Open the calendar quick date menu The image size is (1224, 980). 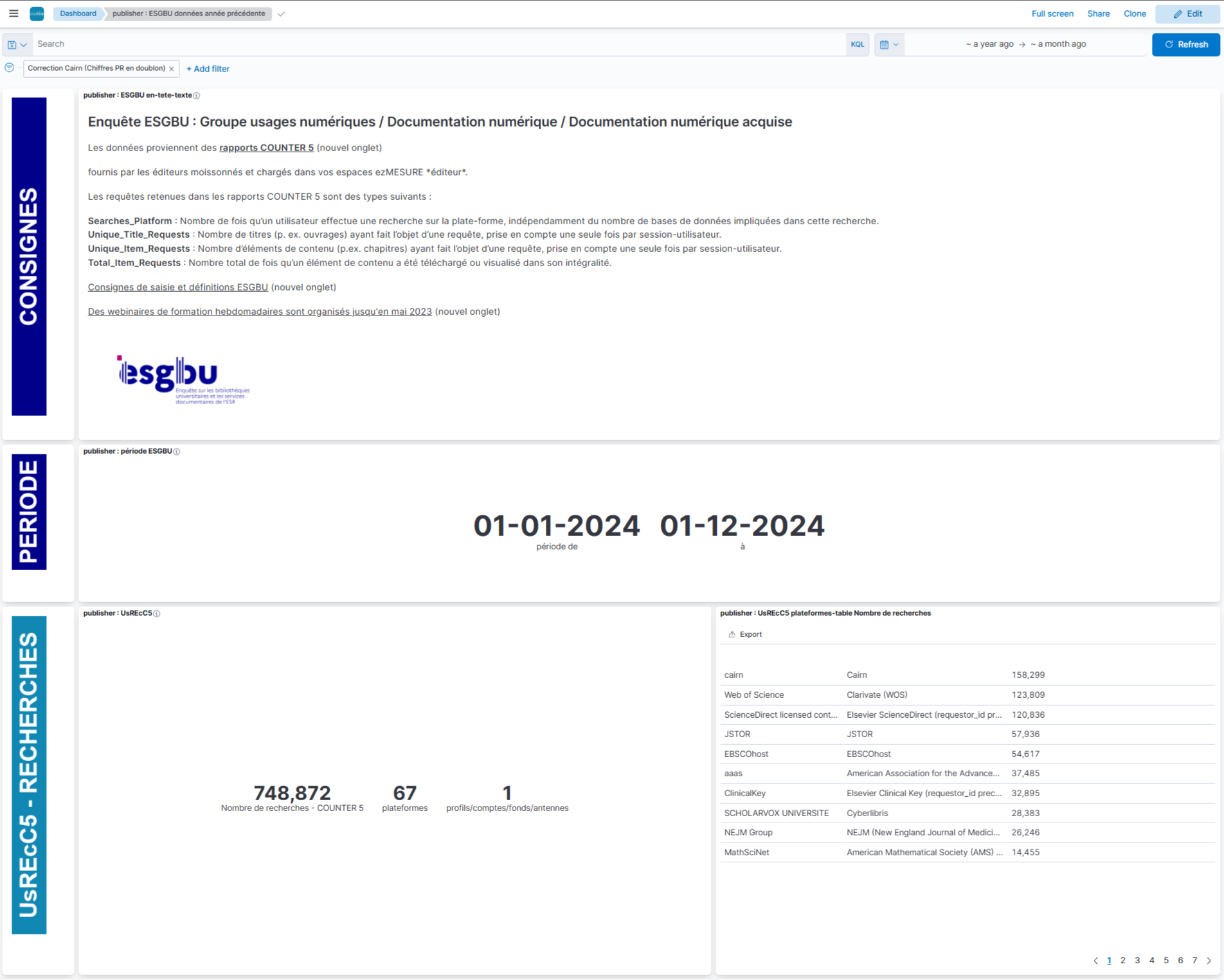(x=889, y=44)
